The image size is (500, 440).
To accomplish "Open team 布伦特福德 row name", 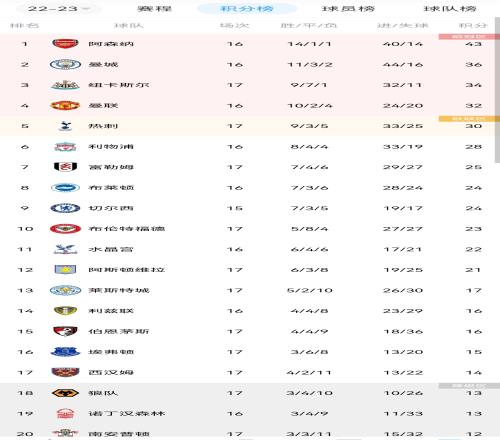I will click(127, 229).
